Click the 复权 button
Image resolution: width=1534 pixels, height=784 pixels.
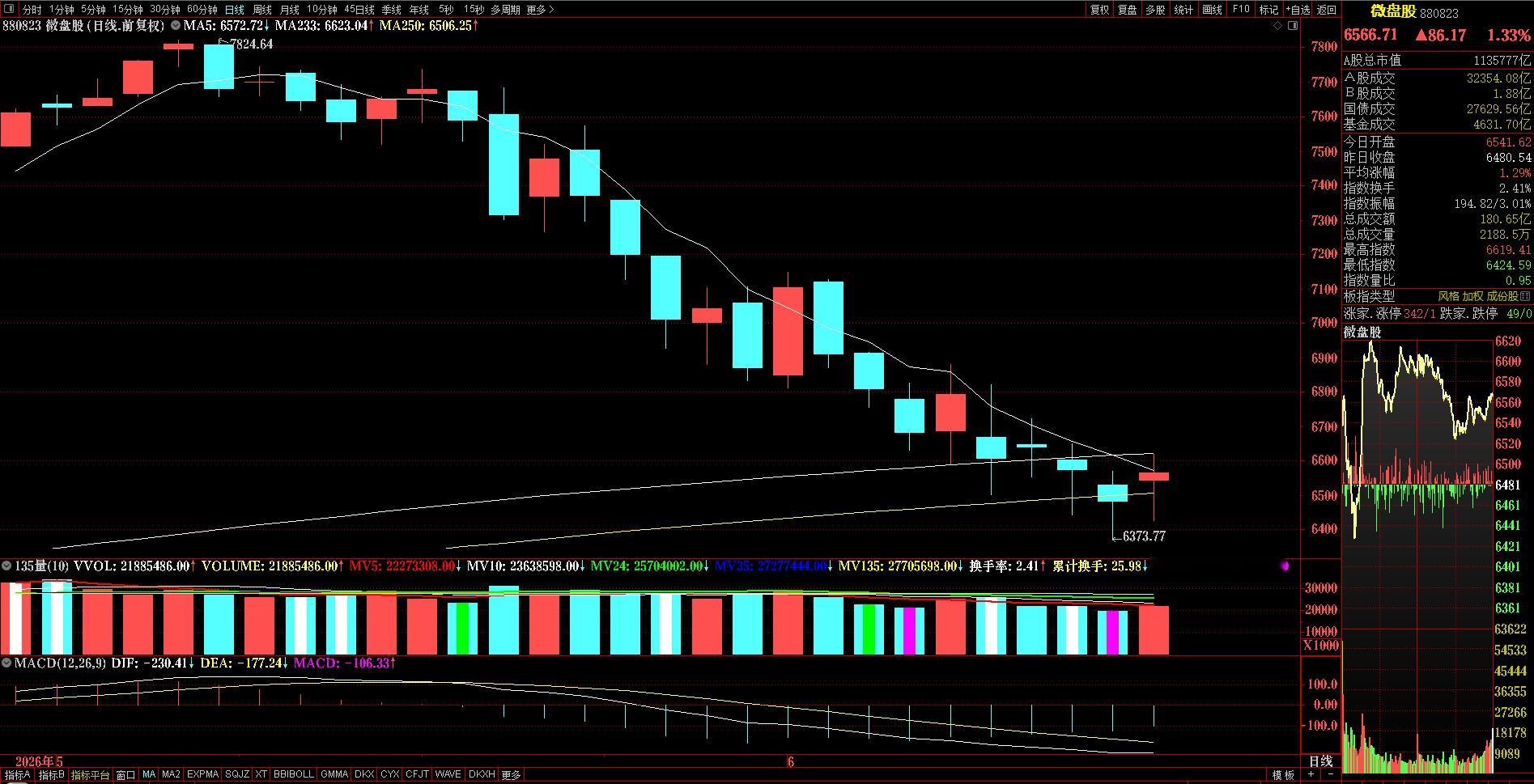(x=1099, y=10)
